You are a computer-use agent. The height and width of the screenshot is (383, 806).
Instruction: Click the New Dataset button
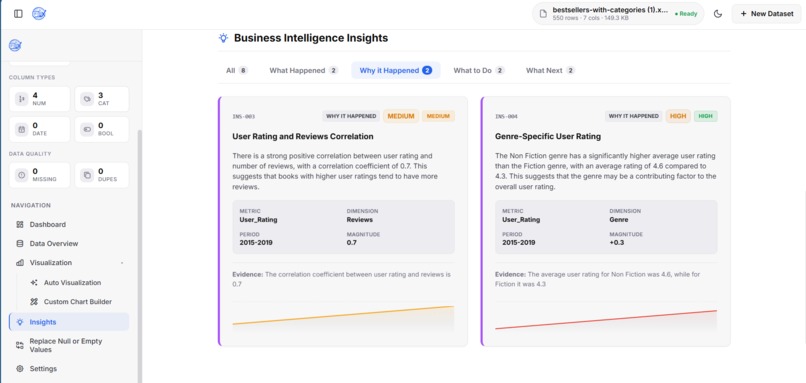pyautogui.click(x=766, y=14)
